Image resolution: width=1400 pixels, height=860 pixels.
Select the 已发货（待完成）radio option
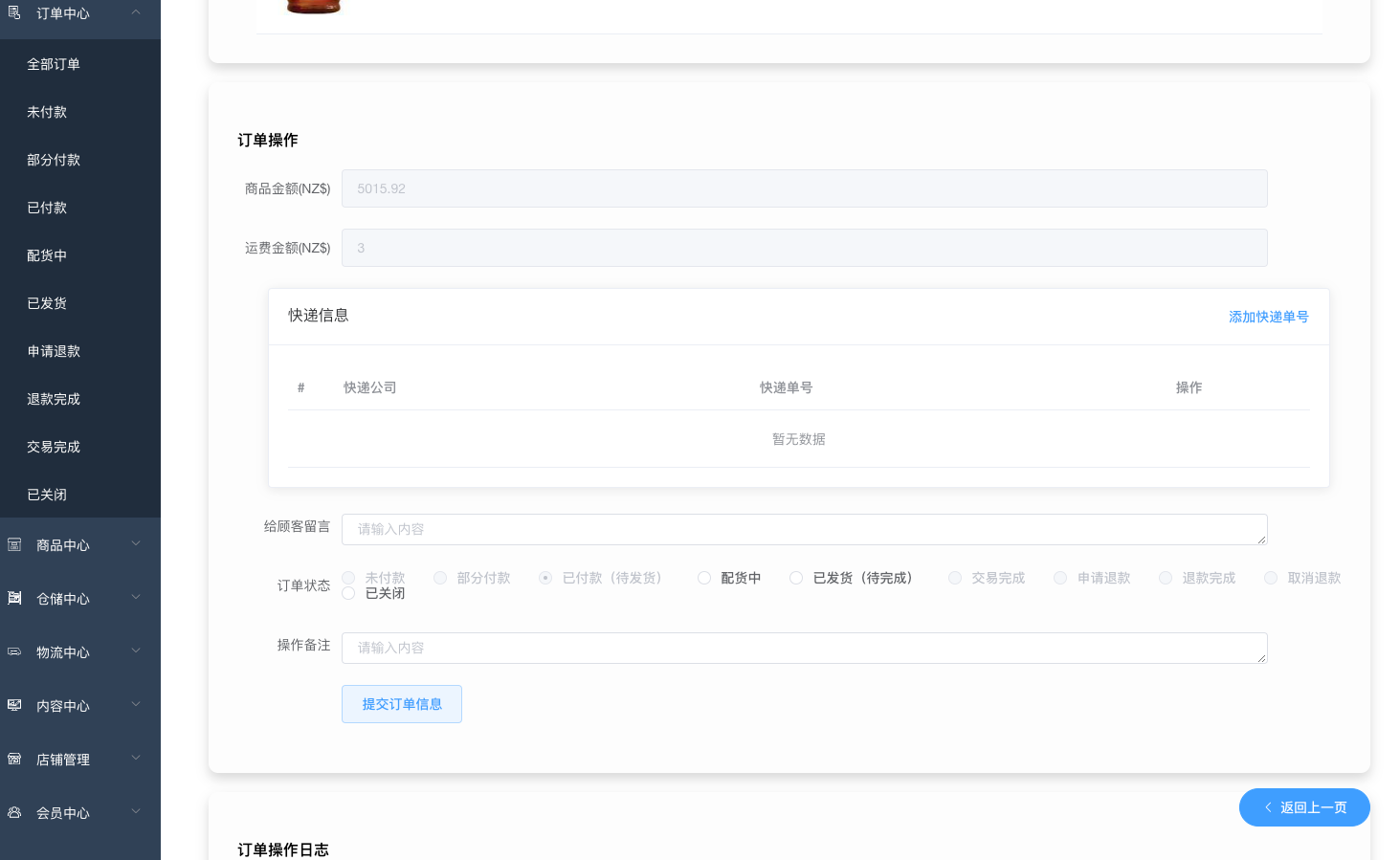coord(796,578)
